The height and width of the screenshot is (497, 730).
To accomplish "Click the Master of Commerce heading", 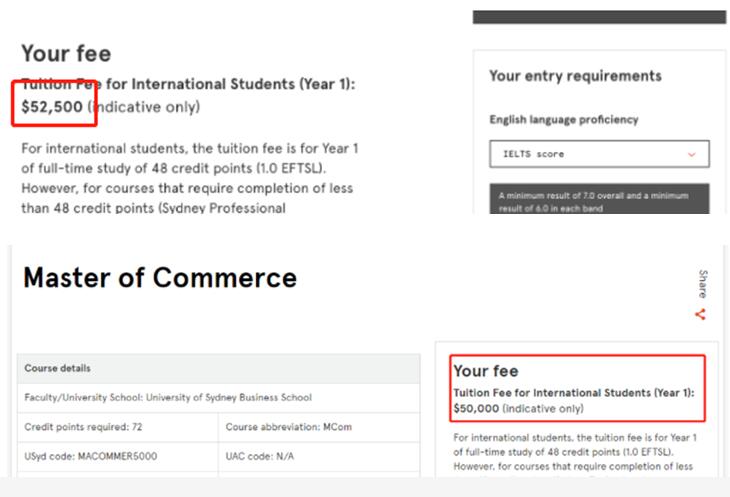I will [160, 277].
